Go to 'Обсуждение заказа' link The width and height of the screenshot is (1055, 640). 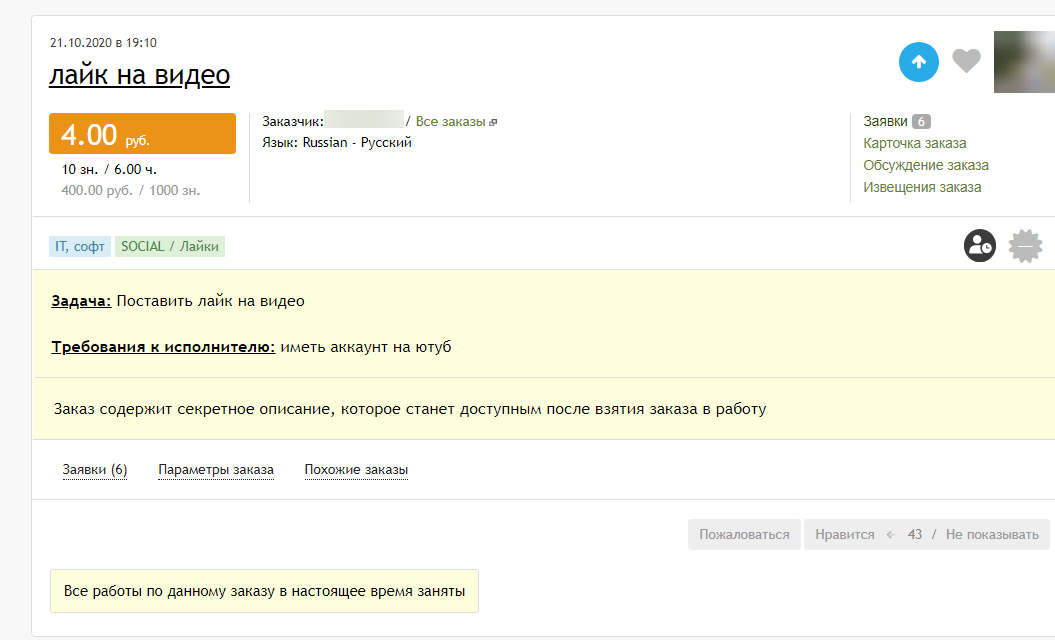925,165
